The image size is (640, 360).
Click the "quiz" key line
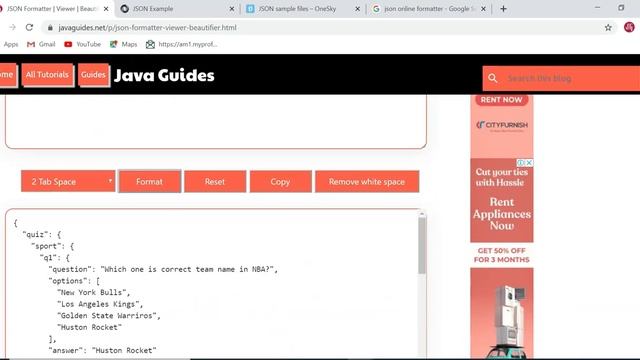click(42, 234)
